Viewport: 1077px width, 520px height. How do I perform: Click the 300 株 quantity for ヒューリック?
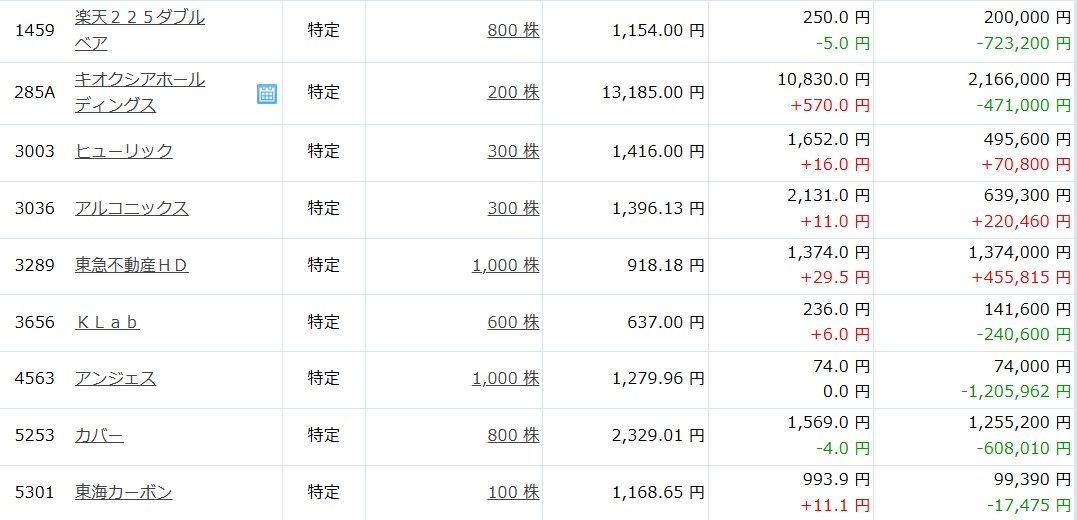pyautogui.click(x=513, y=151)
